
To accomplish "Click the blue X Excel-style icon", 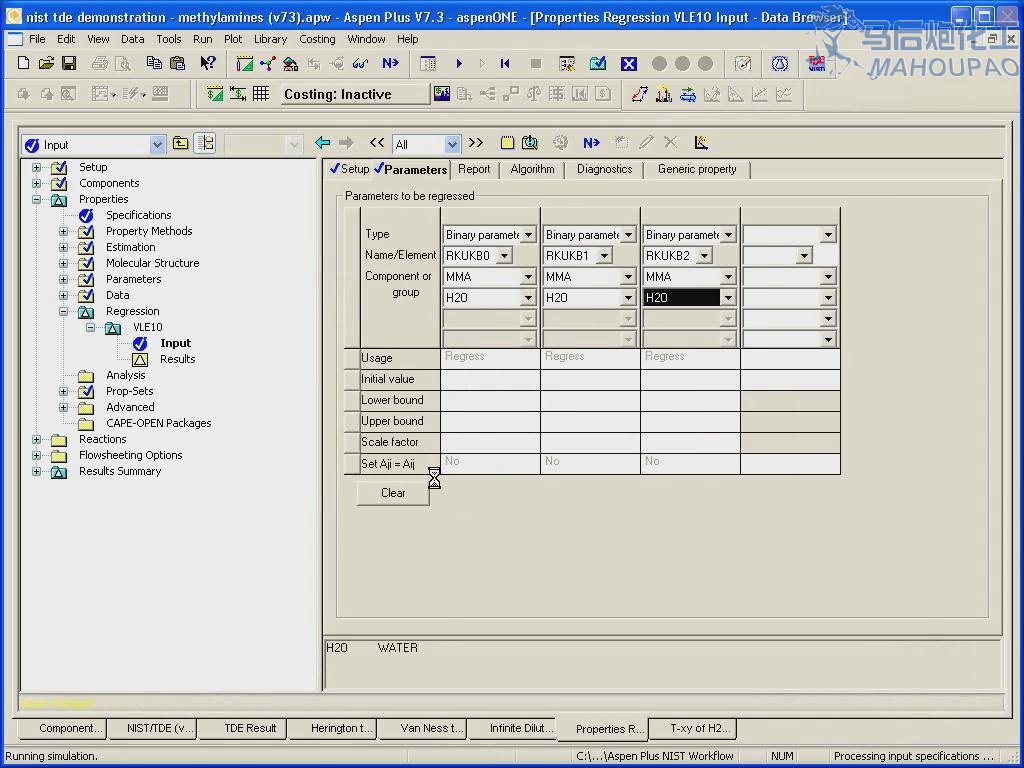I will [629, 63].
